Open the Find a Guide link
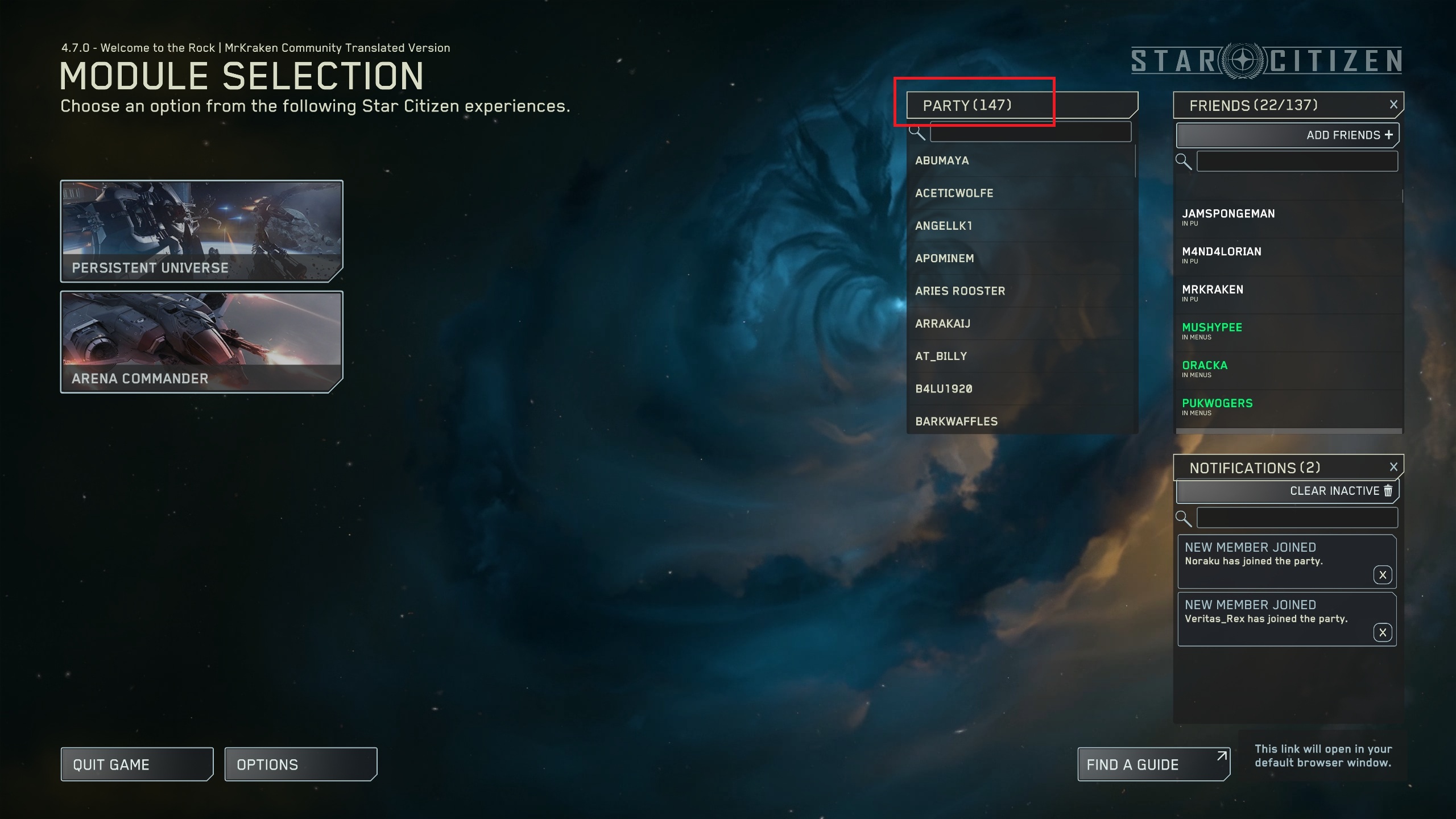The image size is (1456, 819). [1154, 764]
